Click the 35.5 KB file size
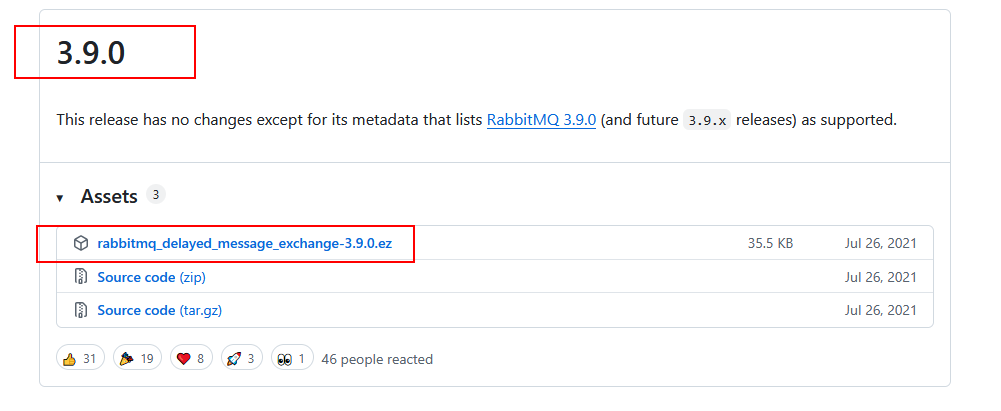The width and height of the screenshot is (1001, 411). coord(770,243)
